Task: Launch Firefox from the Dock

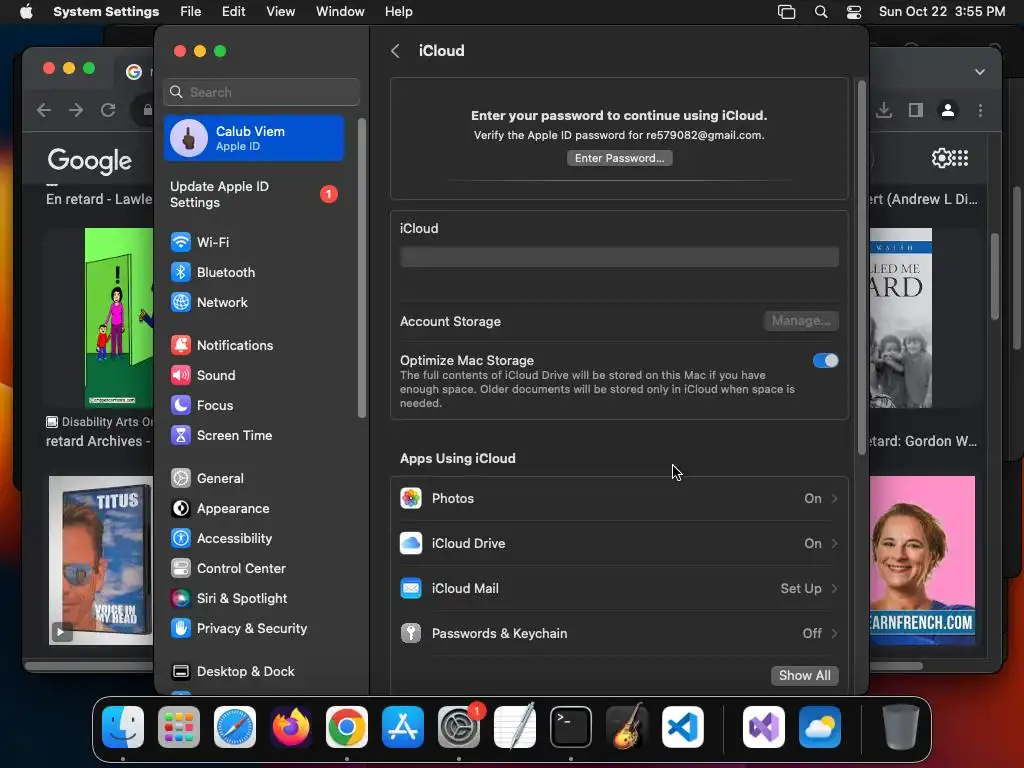Action: (x=291, y=727)
